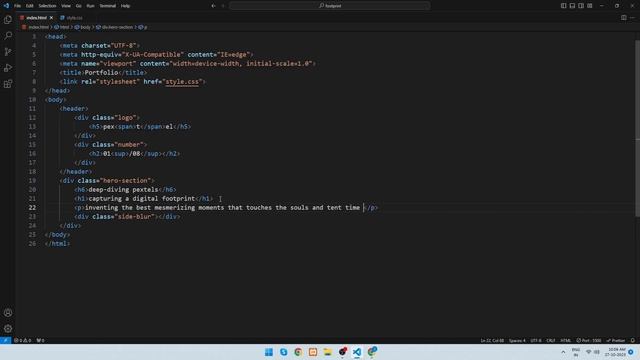Change indentation via Spaces: 4
This screenshot has height=360, width=640.
coord(517,340)
